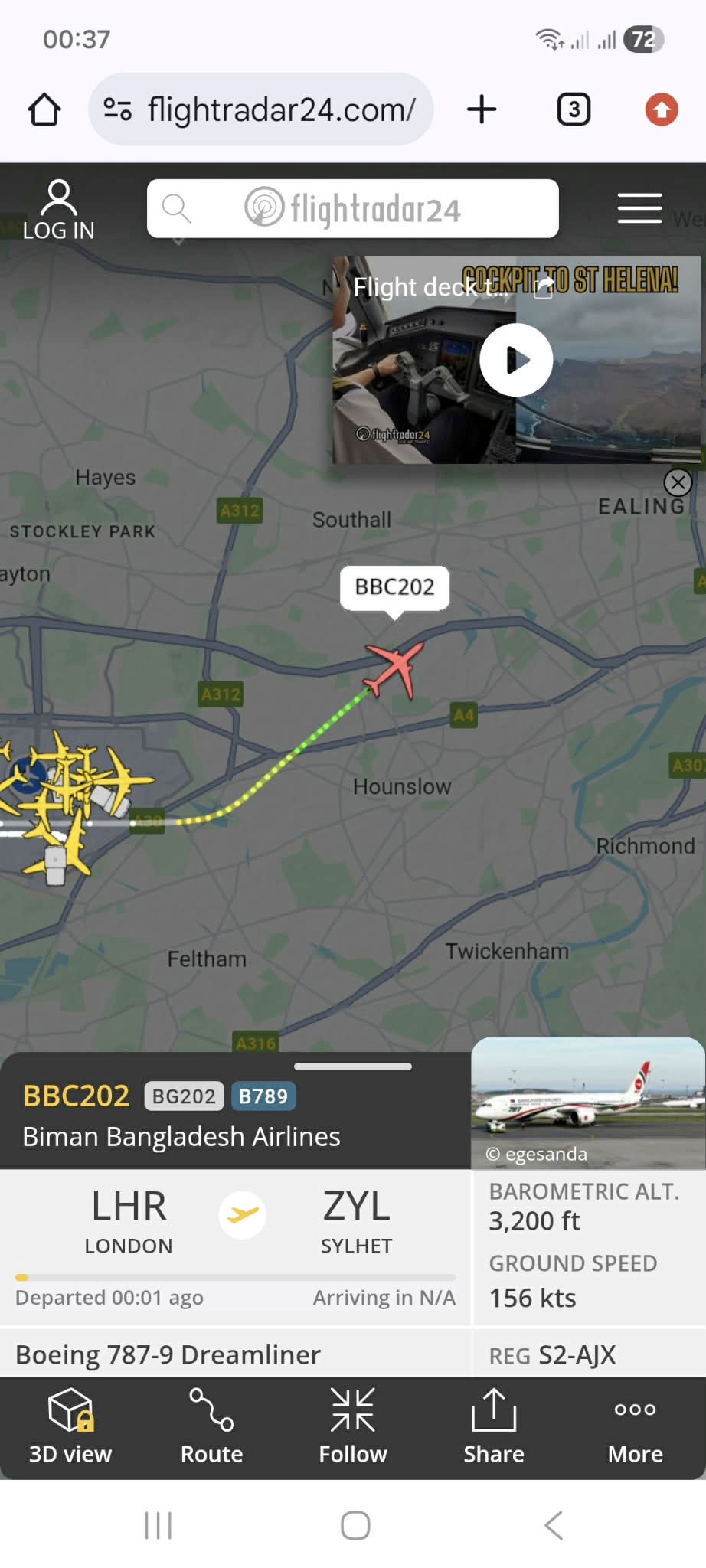
Task: Follow the selected flight
Action: pyautogui.click(x=353, y=1427)
